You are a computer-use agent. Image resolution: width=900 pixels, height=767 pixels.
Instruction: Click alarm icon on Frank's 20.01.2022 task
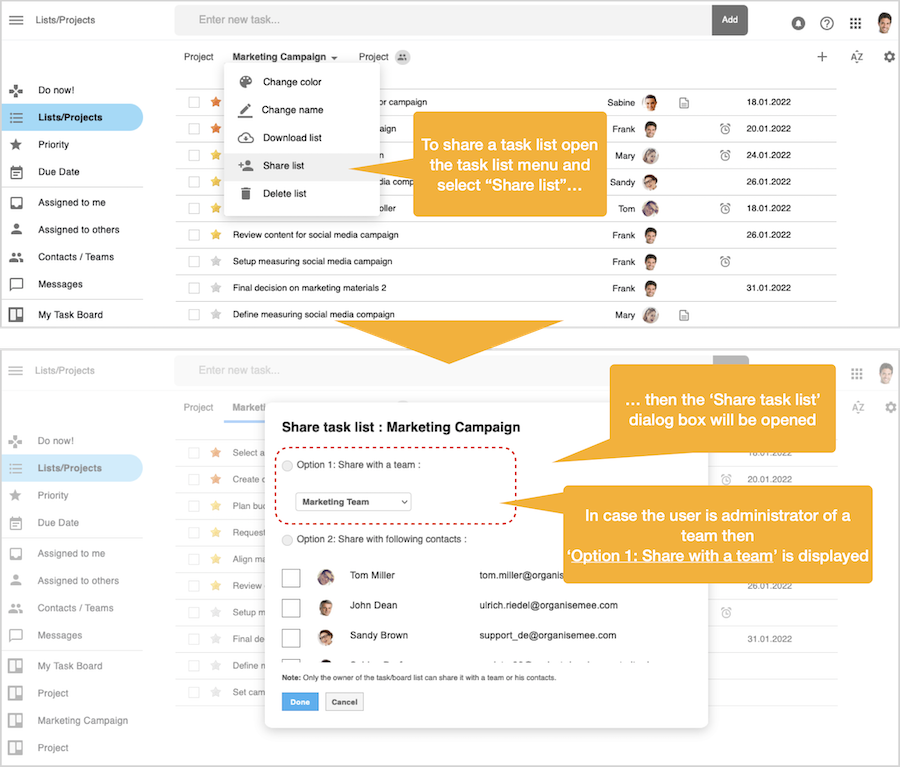tap(725, 129)
